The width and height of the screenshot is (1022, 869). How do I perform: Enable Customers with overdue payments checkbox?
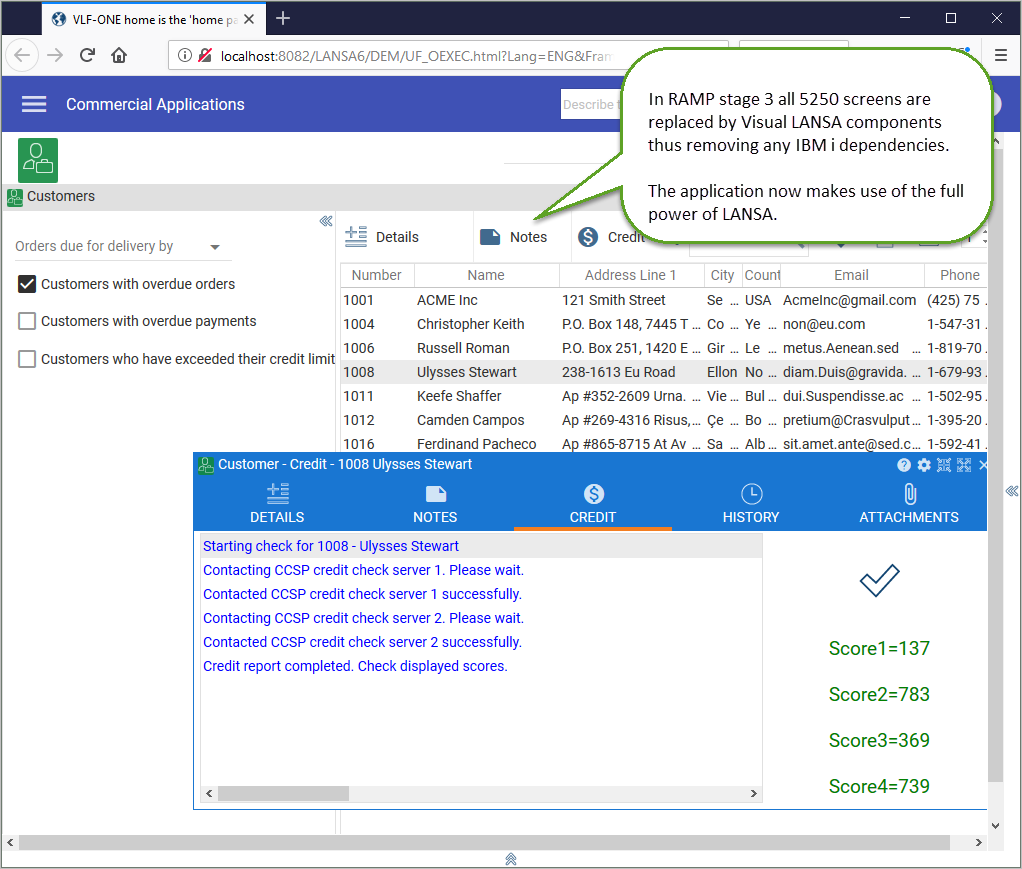27,321
